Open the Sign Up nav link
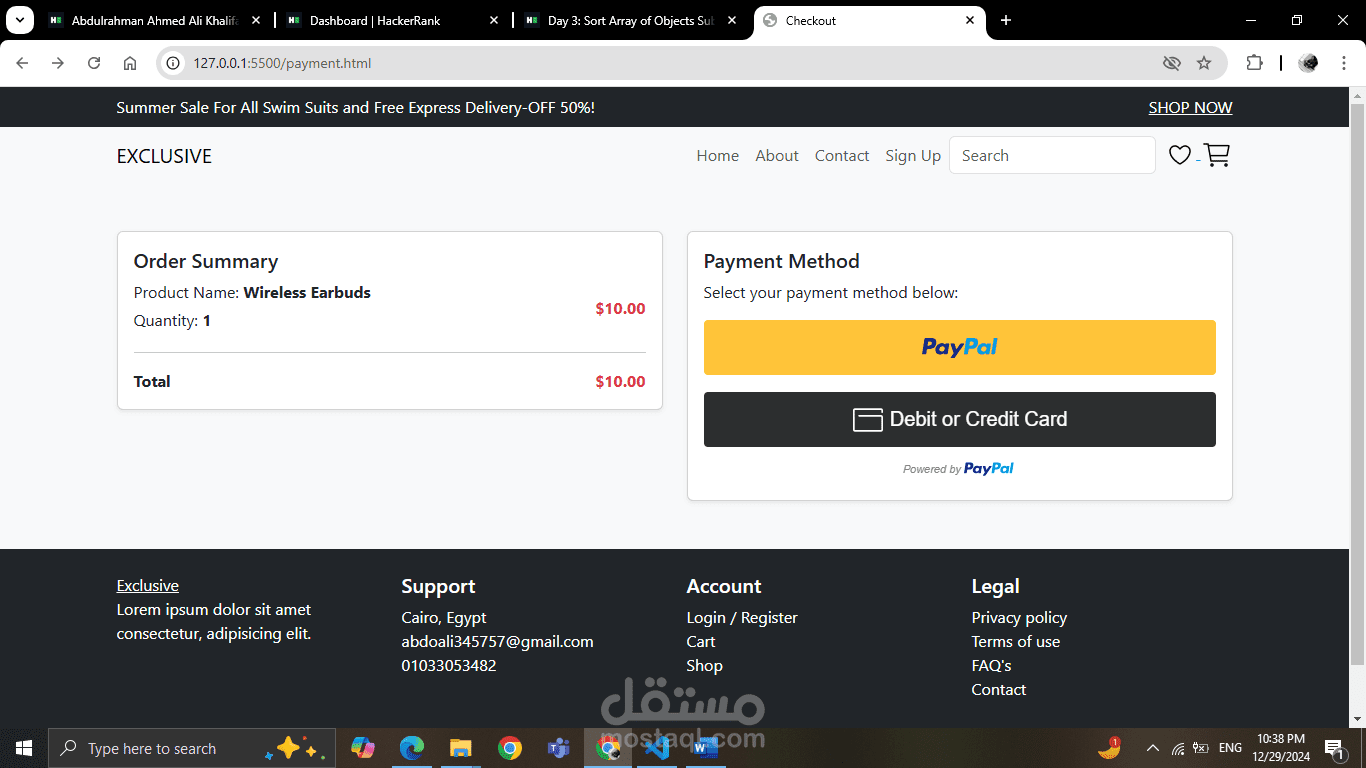Image resolution: width=1366 pixels, height=768 pixels. [x=913, y=155]
